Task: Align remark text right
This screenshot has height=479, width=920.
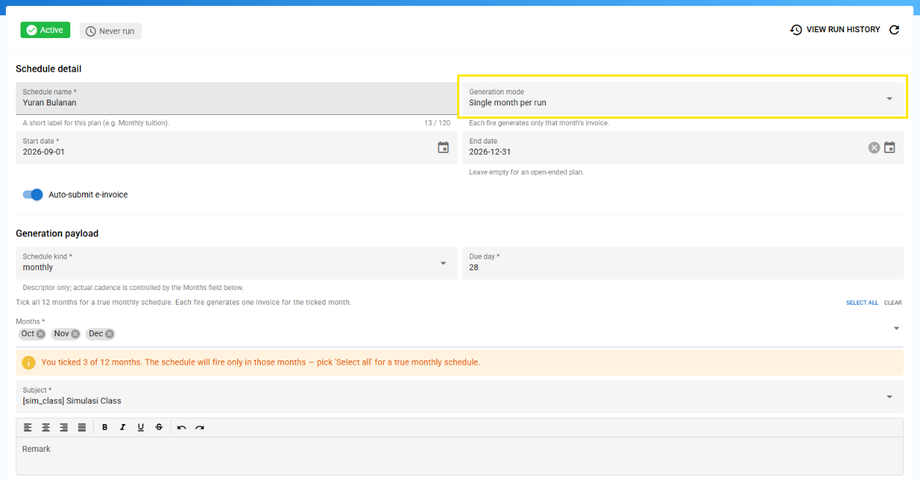Action: coord(64,427)
